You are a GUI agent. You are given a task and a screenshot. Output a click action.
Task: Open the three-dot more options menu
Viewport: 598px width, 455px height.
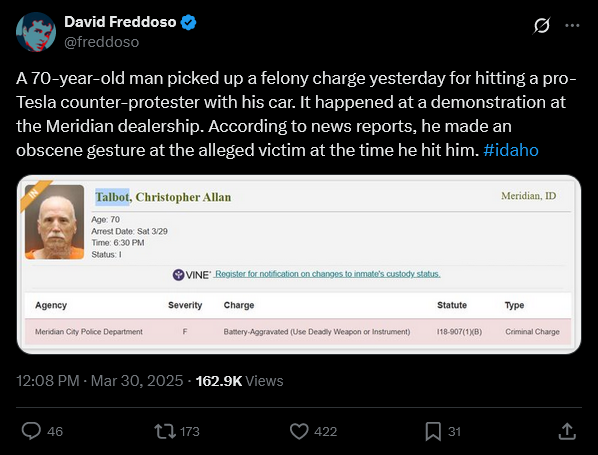coord(572,26)
